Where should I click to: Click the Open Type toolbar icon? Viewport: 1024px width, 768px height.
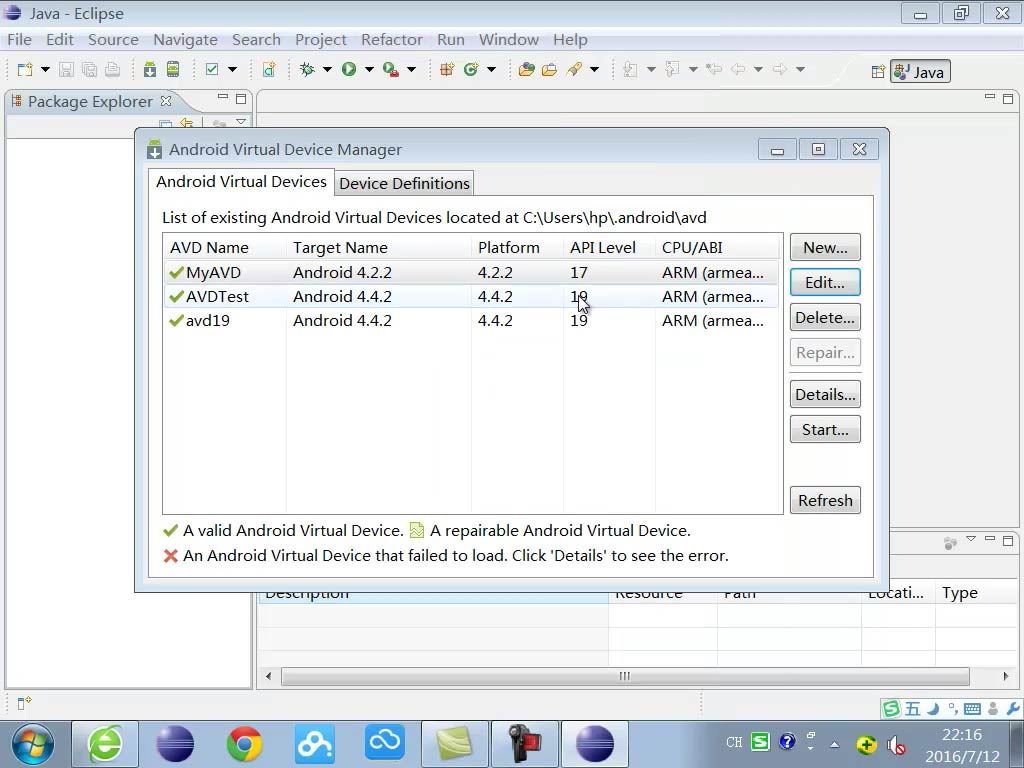[x=526, y=69]
